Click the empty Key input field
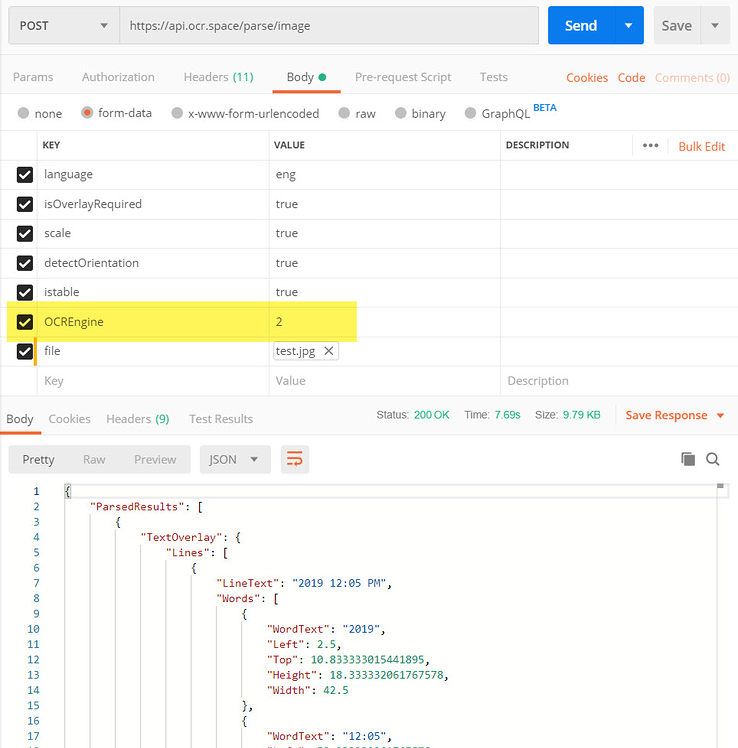738x748 pixels. coord(153,381)
